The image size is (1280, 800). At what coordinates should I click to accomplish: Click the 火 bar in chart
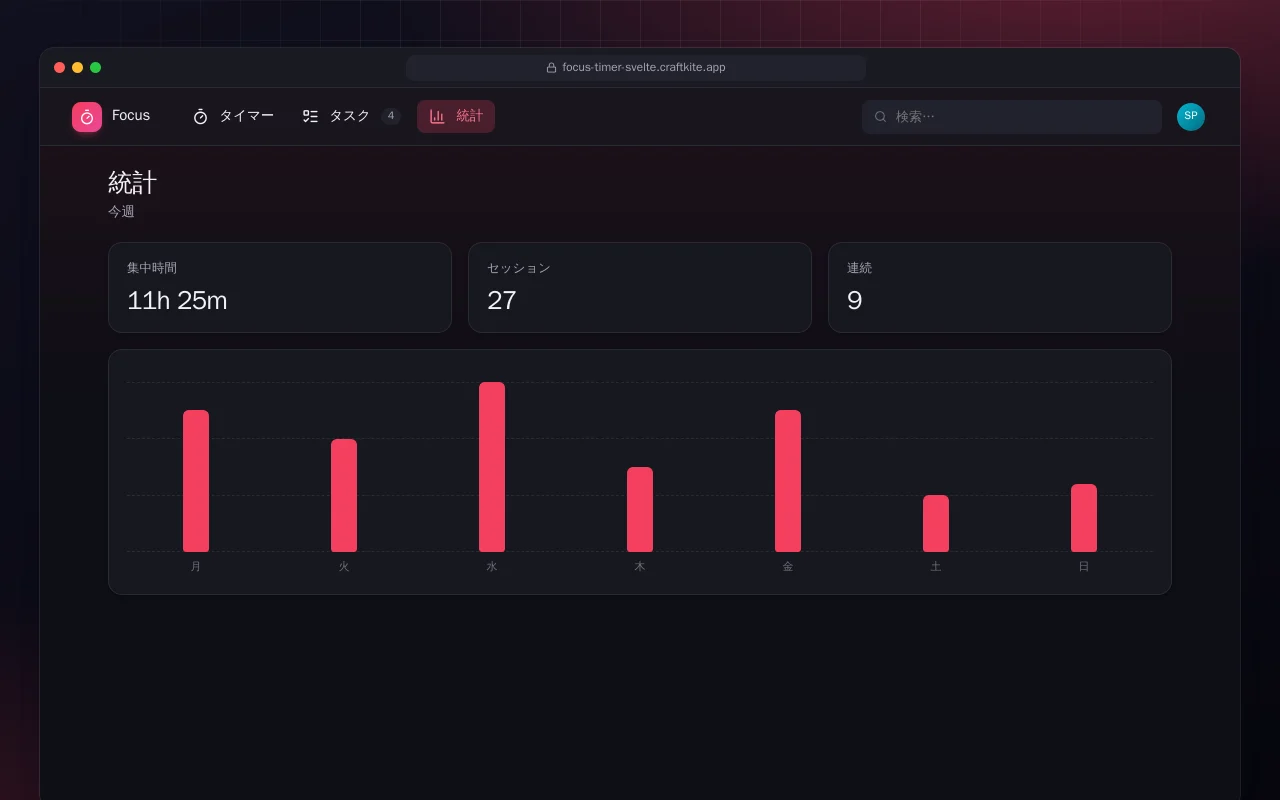click(344, 496)
